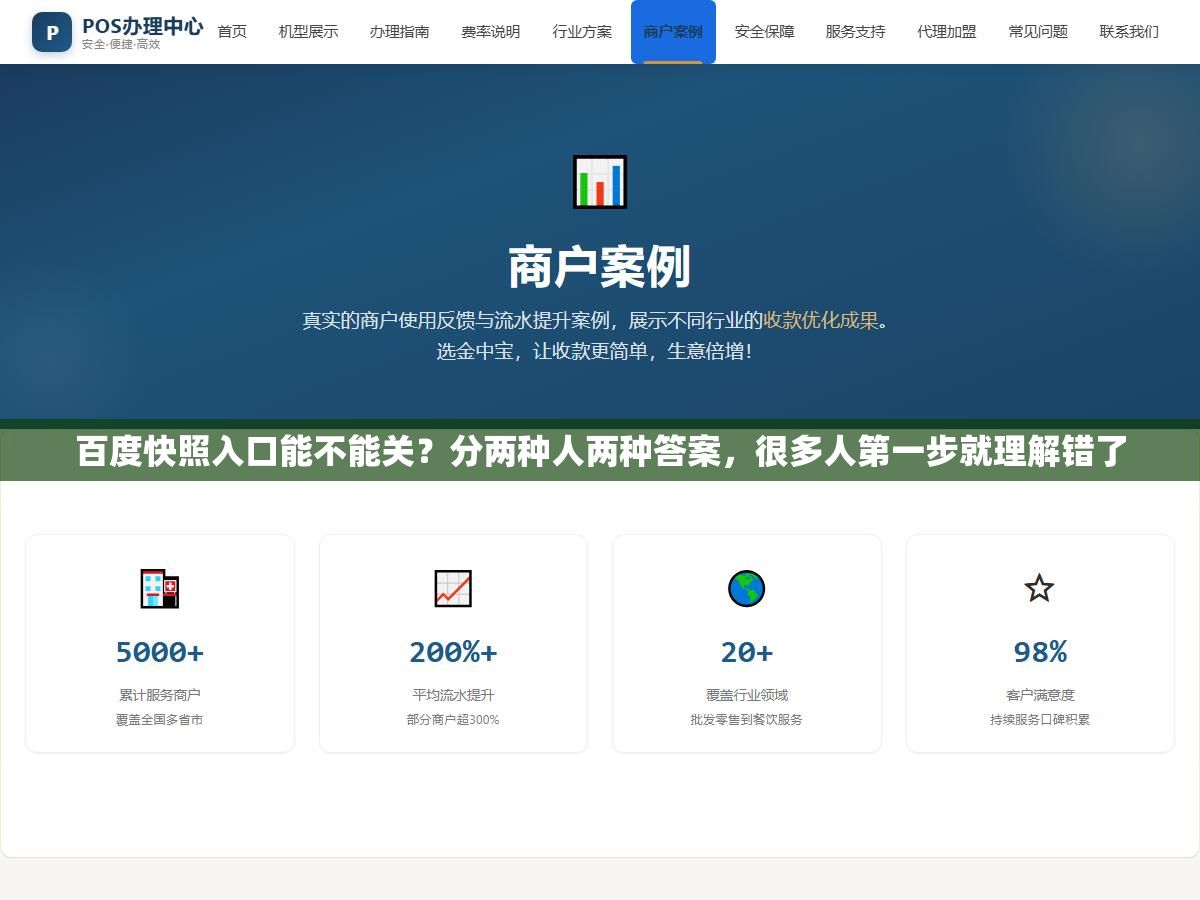Select 行业方案 in the top navigation
This screenshot has height=900, width=1200.
pos(582,32)
